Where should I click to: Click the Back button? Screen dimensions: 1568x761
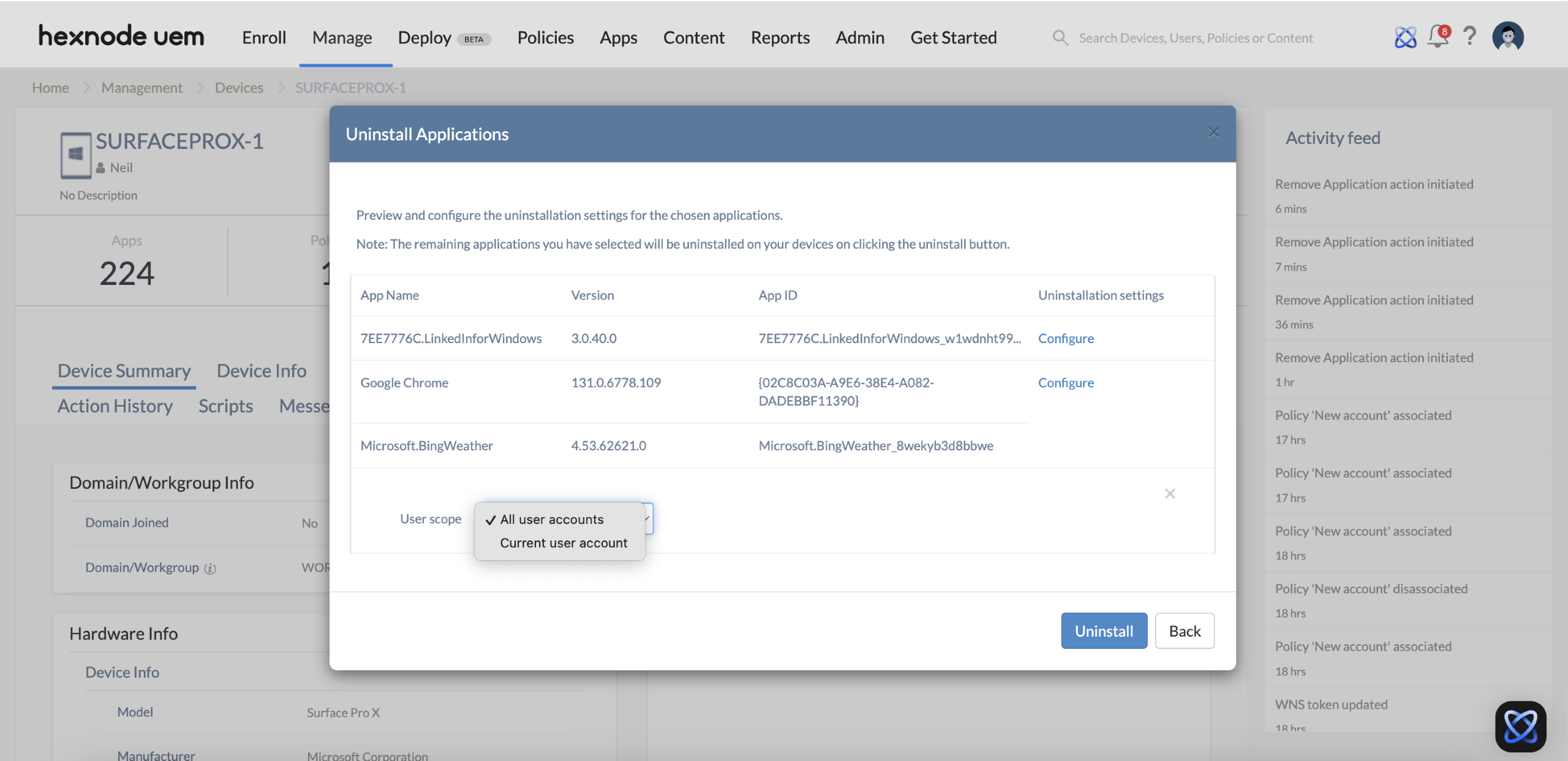[x=1185, y=630]
